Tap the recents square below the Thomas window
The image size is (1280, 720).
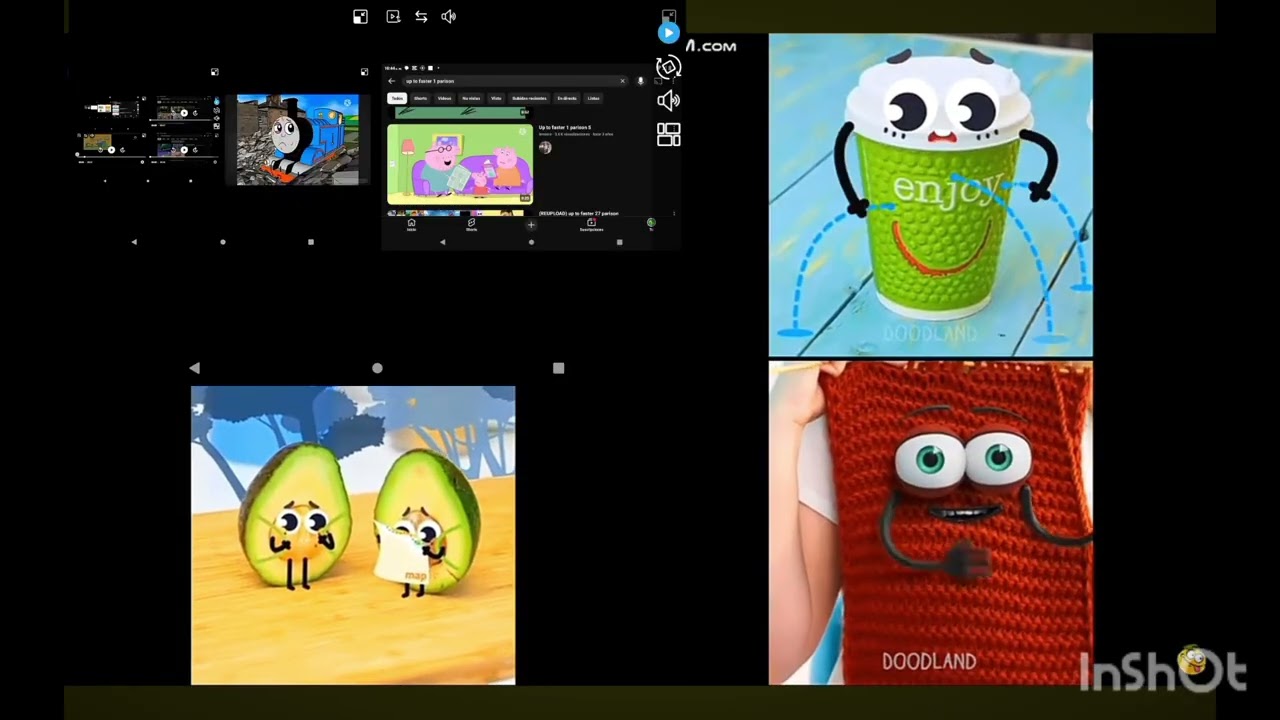[x=311, y=242]
